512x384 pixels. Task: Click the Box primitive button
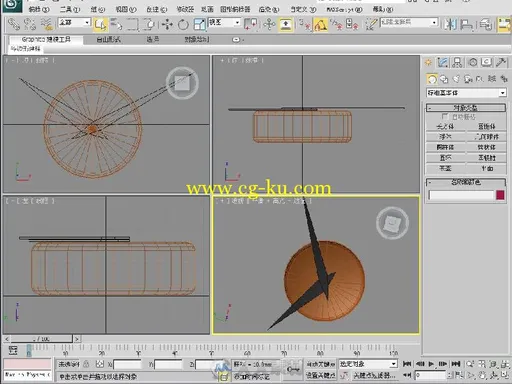click(x=445, y=126)
